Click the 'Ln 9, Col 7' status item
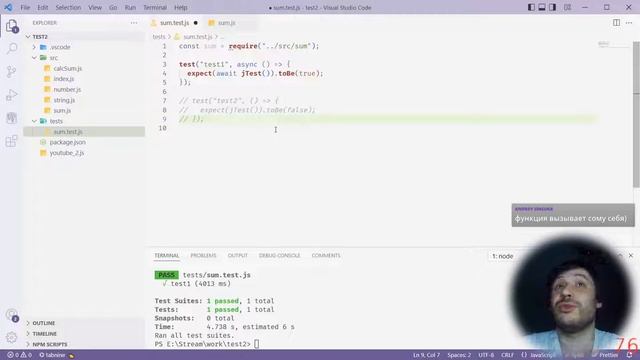Image resolution: width=640 pixels, height=360 pixels. (426, 355)
